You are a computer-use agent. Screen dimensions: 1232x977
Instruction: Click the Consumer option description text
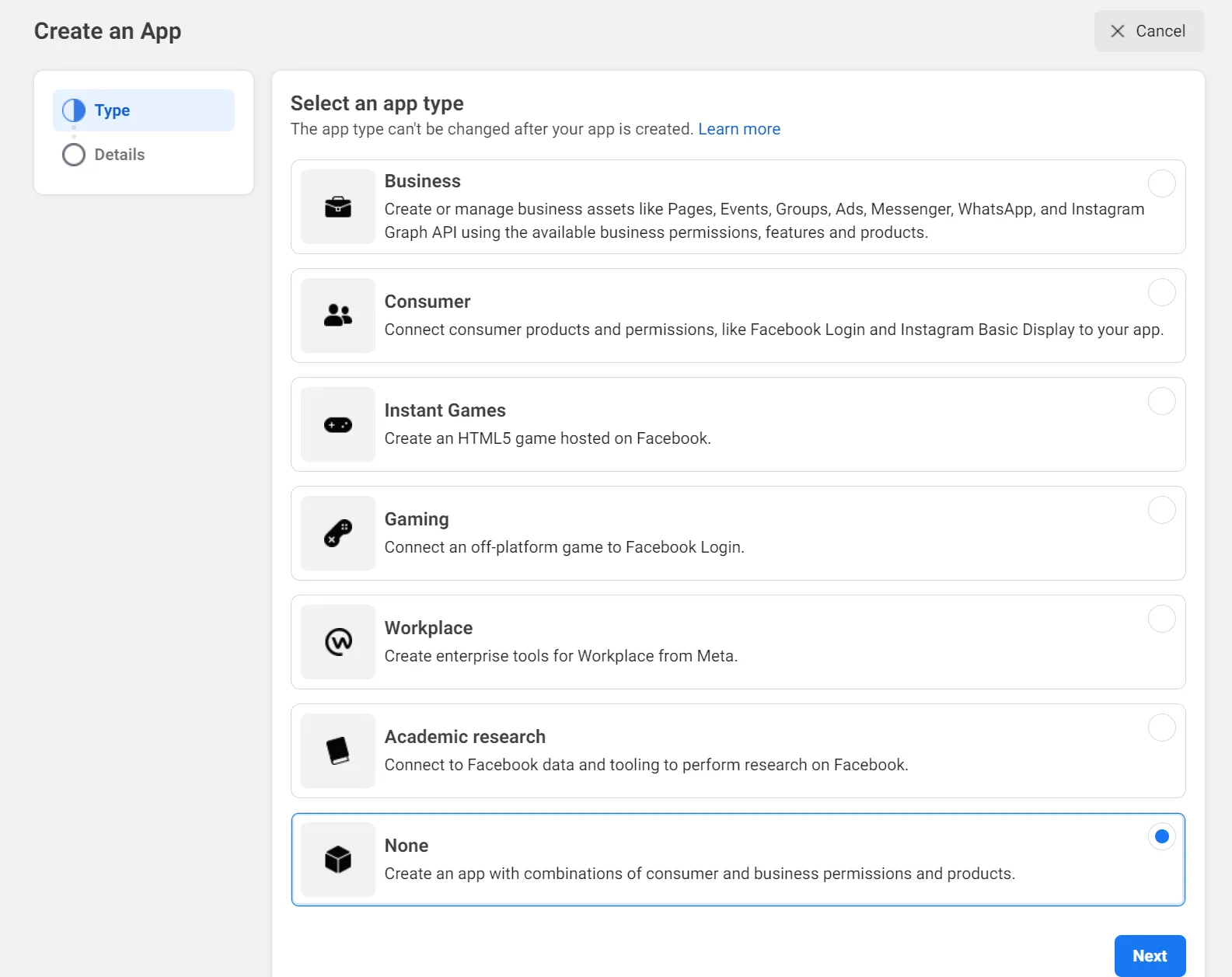tap(774, 330)
